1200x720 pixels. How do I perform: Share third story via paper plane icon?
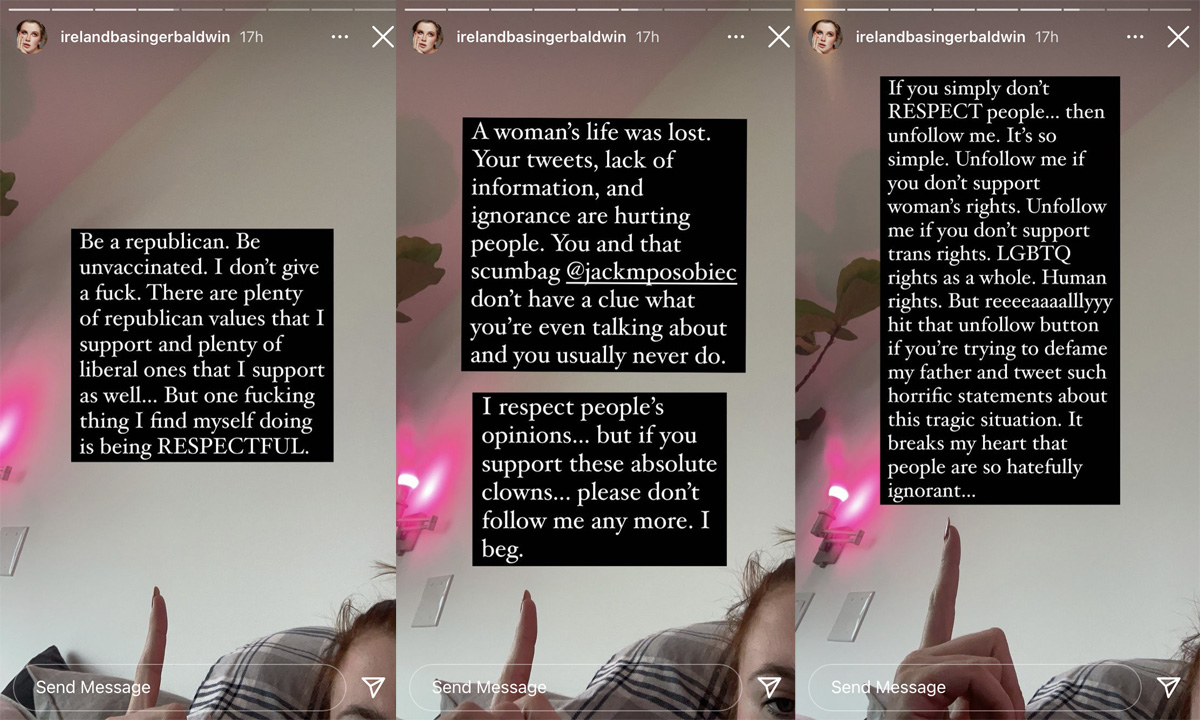click(1168, 686)
